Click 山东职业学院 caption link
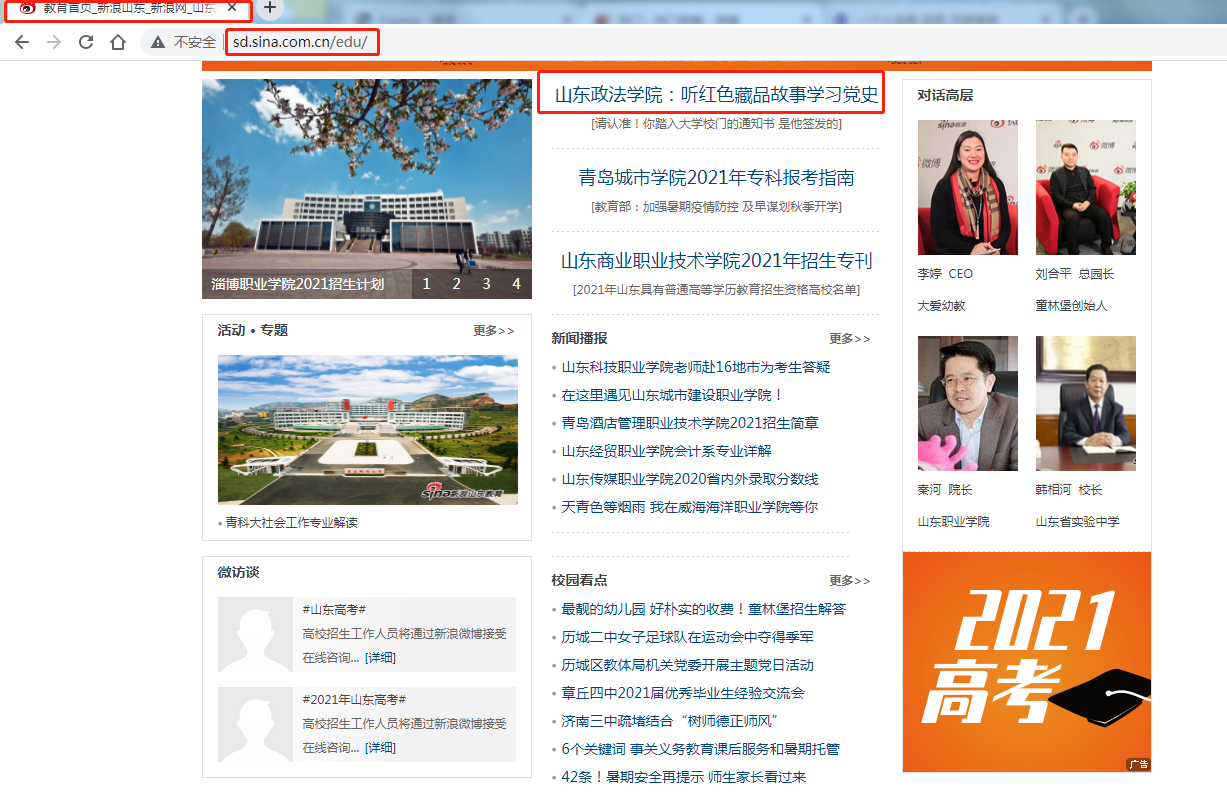1227x799 pixels. click(954, 522)
